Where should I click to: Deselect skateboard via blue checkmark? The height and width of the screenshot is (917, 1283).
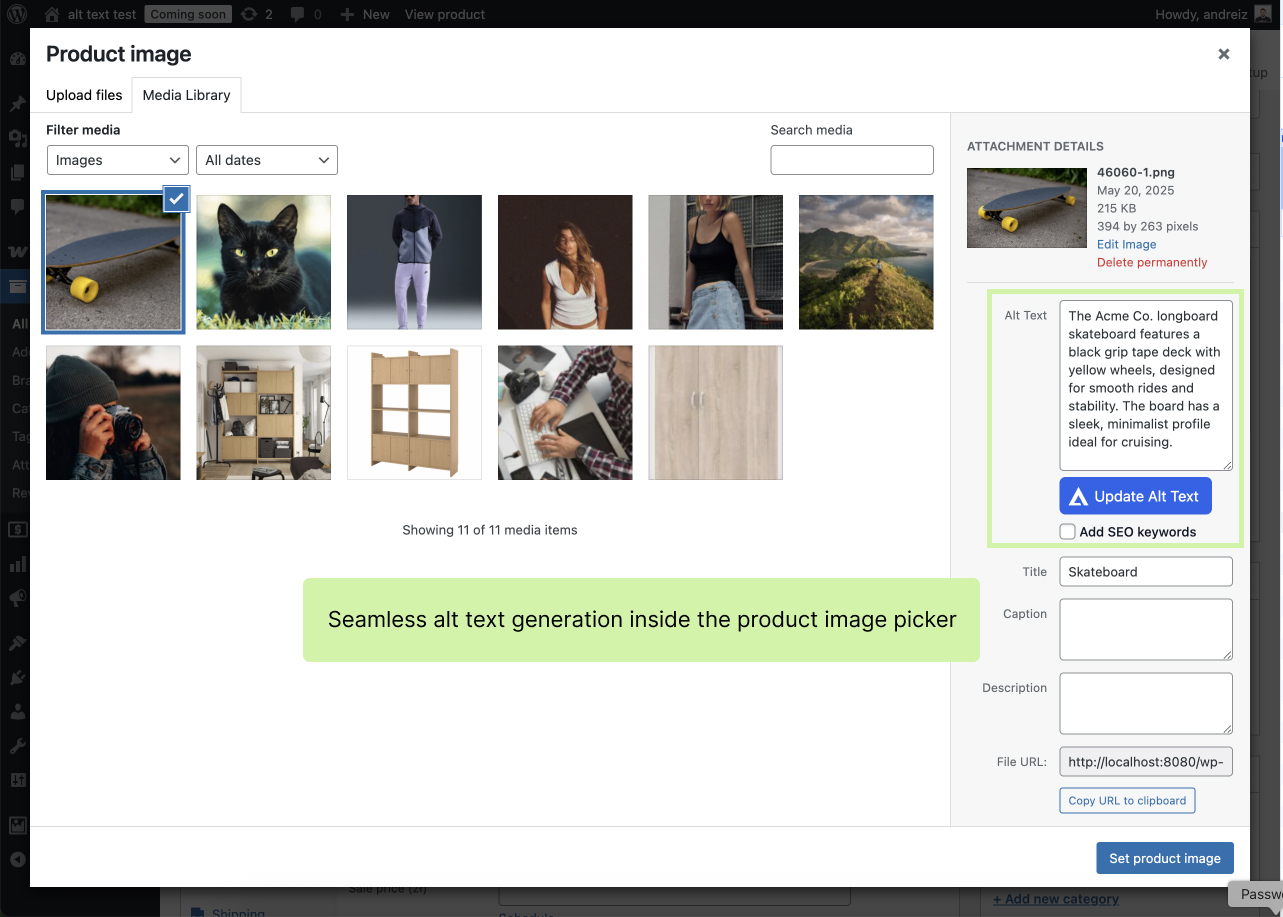(176, 198)
